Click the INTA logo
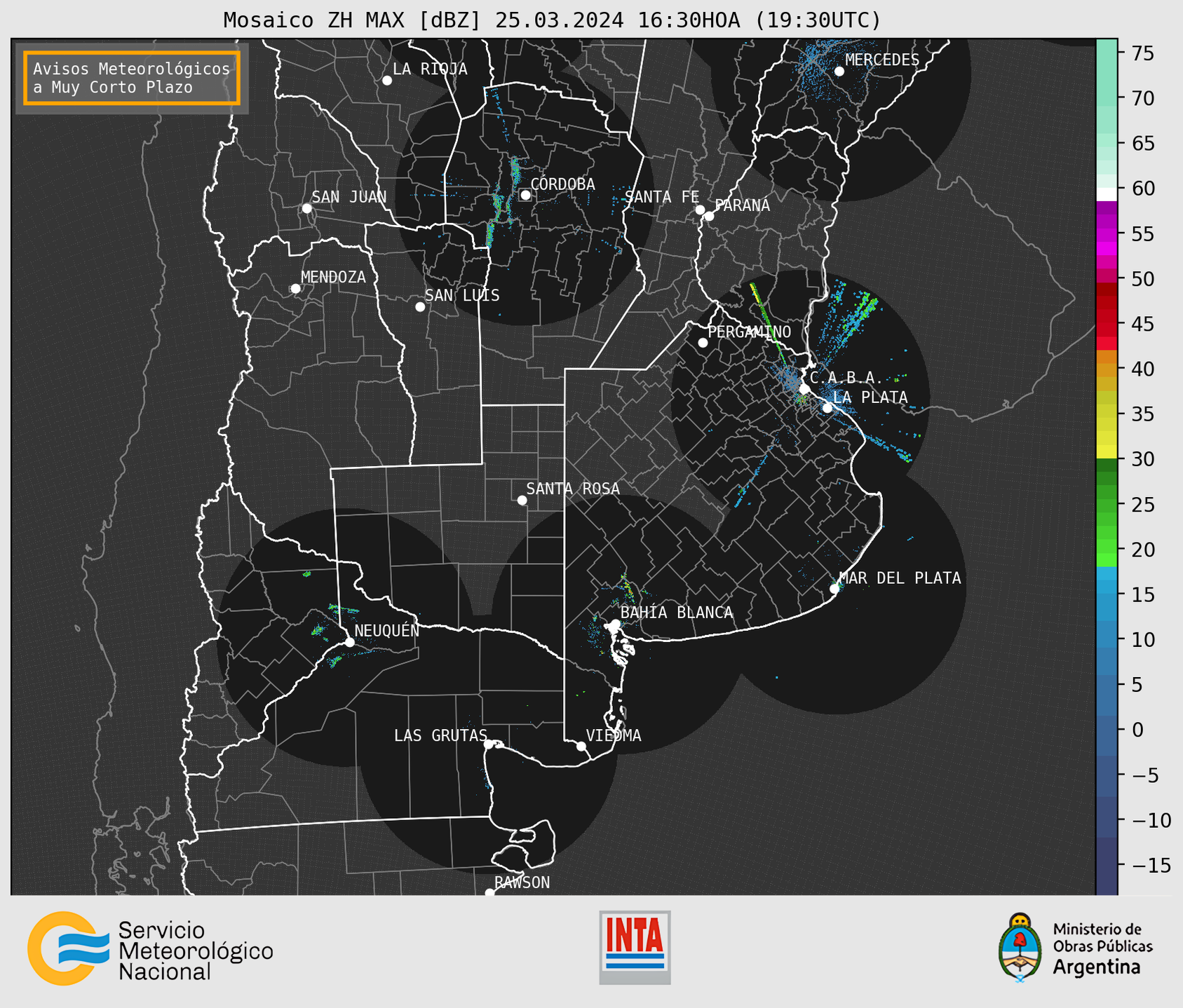The image size is (1183, 1008). coord(635,947)
